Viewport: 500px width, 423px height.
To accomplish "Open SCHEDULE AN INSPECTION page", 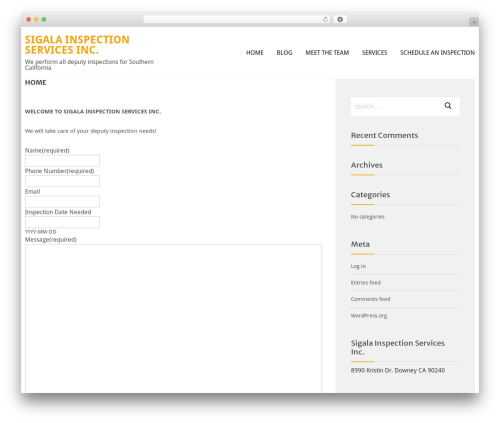I will click(437, 53).
